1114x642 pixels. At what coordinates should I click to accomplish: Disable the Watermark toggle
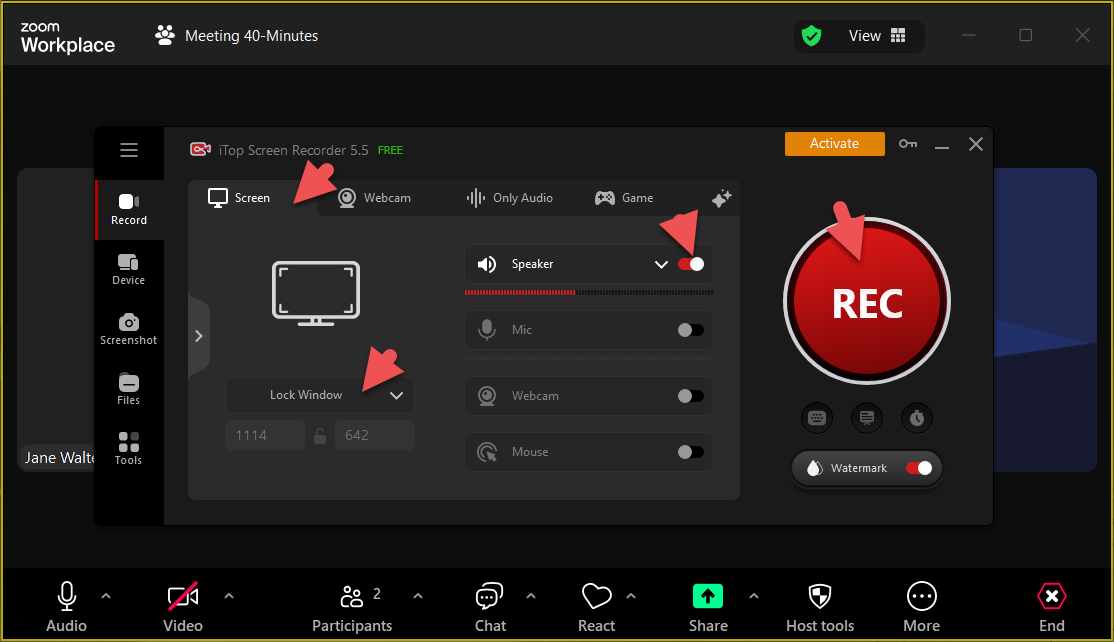(x=921, y=468)
